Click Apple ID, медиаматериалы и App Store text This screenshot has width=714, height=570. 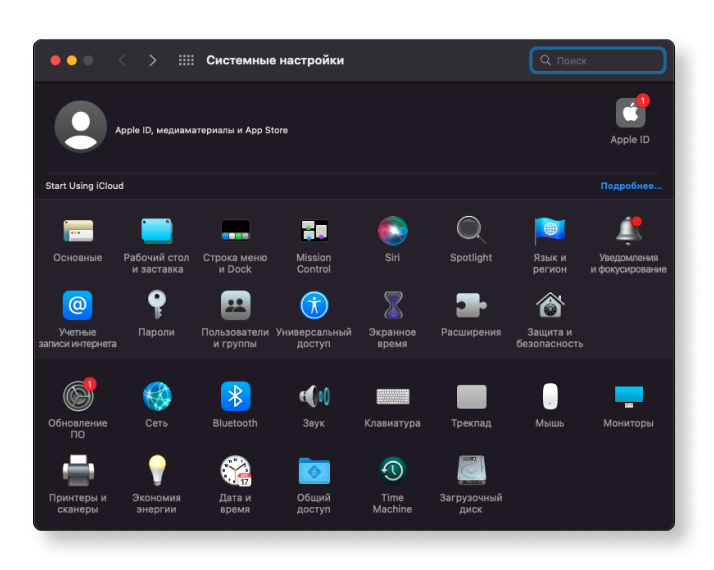[x=201, y=130]
